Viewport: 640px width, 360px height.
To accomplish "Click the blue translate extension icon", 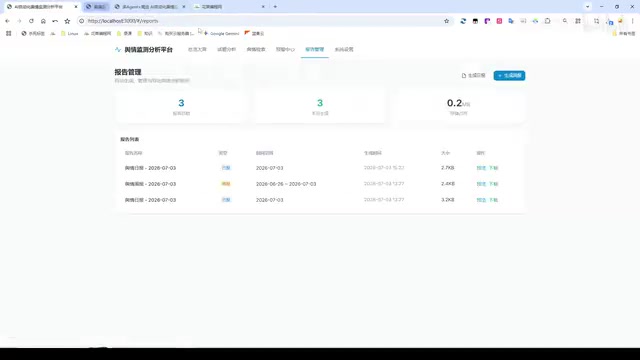I will [x=511, y=21].
